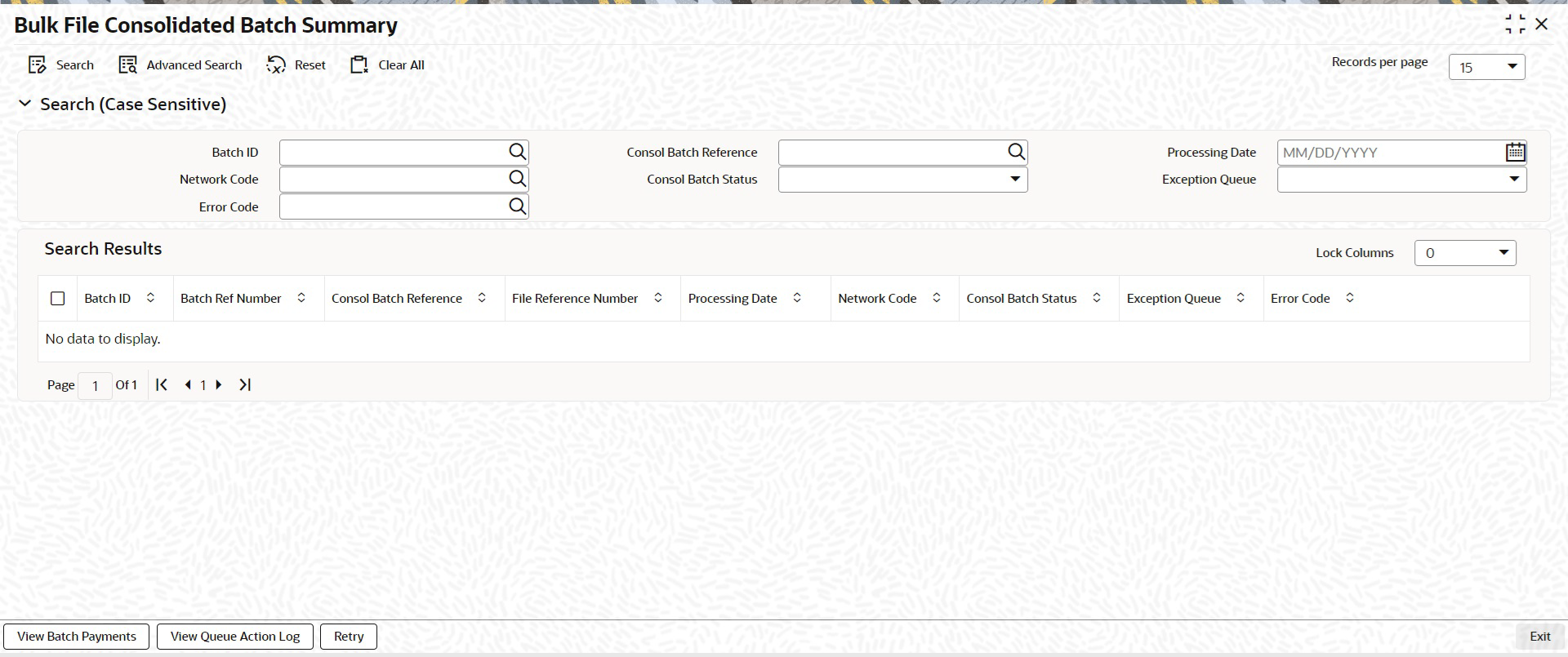Screen dimensions: 1568x657
Task: Open the Records per page dropdown
Action: point(1487,67)
